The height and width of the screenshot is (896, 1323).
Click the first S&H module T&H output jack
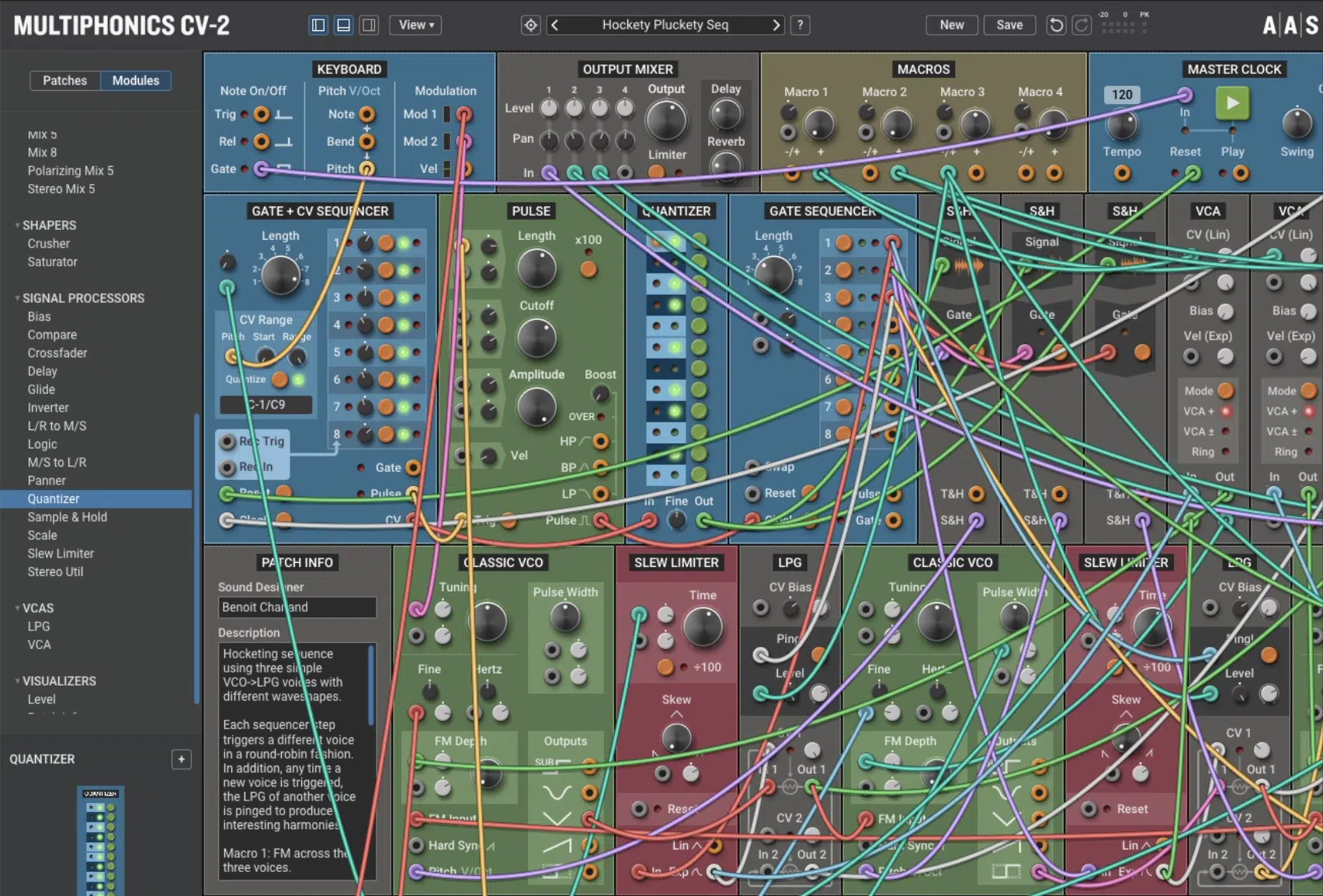click(977, 494)
